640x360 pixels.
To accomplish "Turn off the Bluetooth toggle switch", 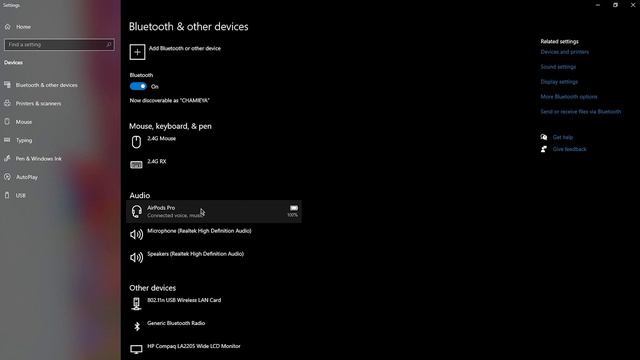I will coord(138,86).
